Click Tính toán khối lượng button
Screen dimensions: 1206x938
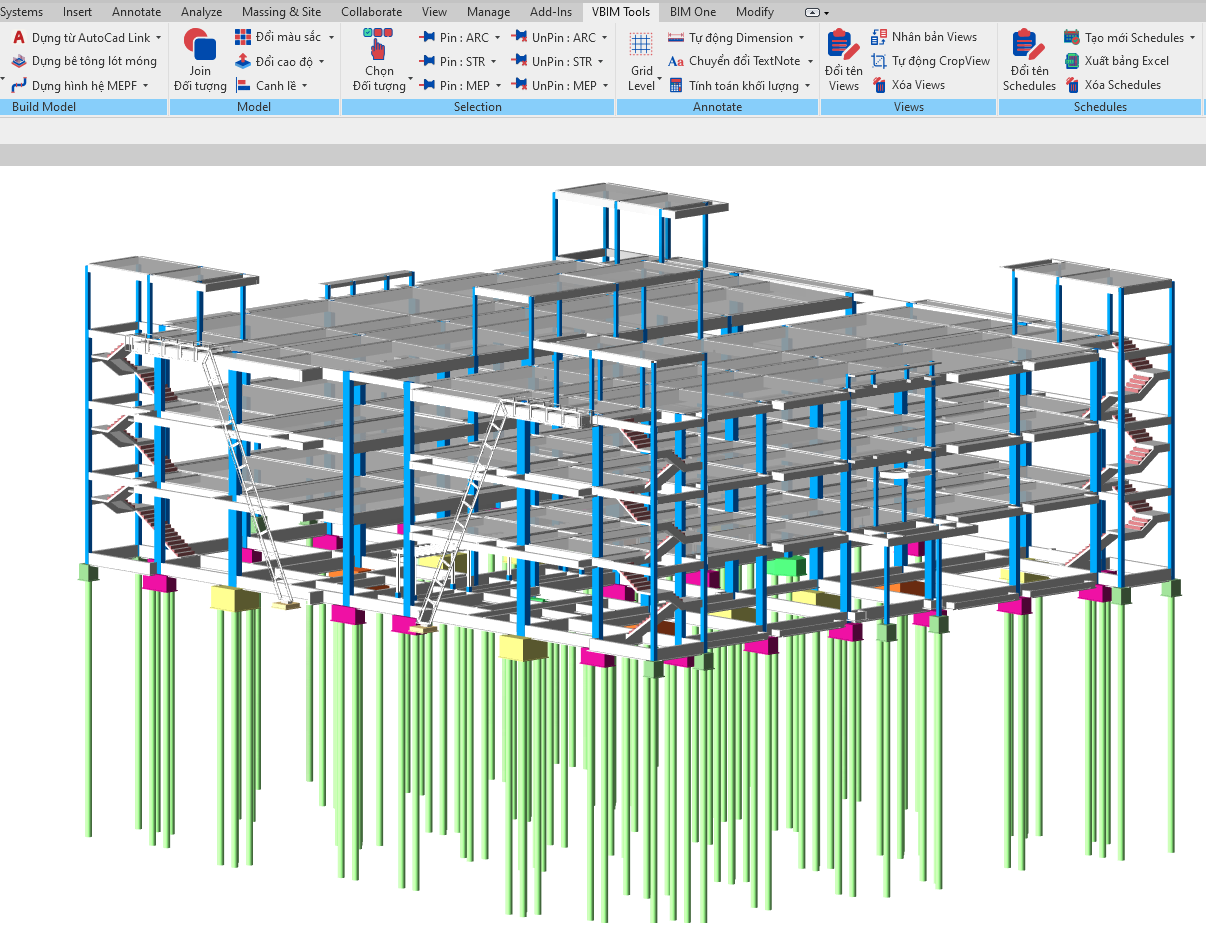[x=739, y=86]
